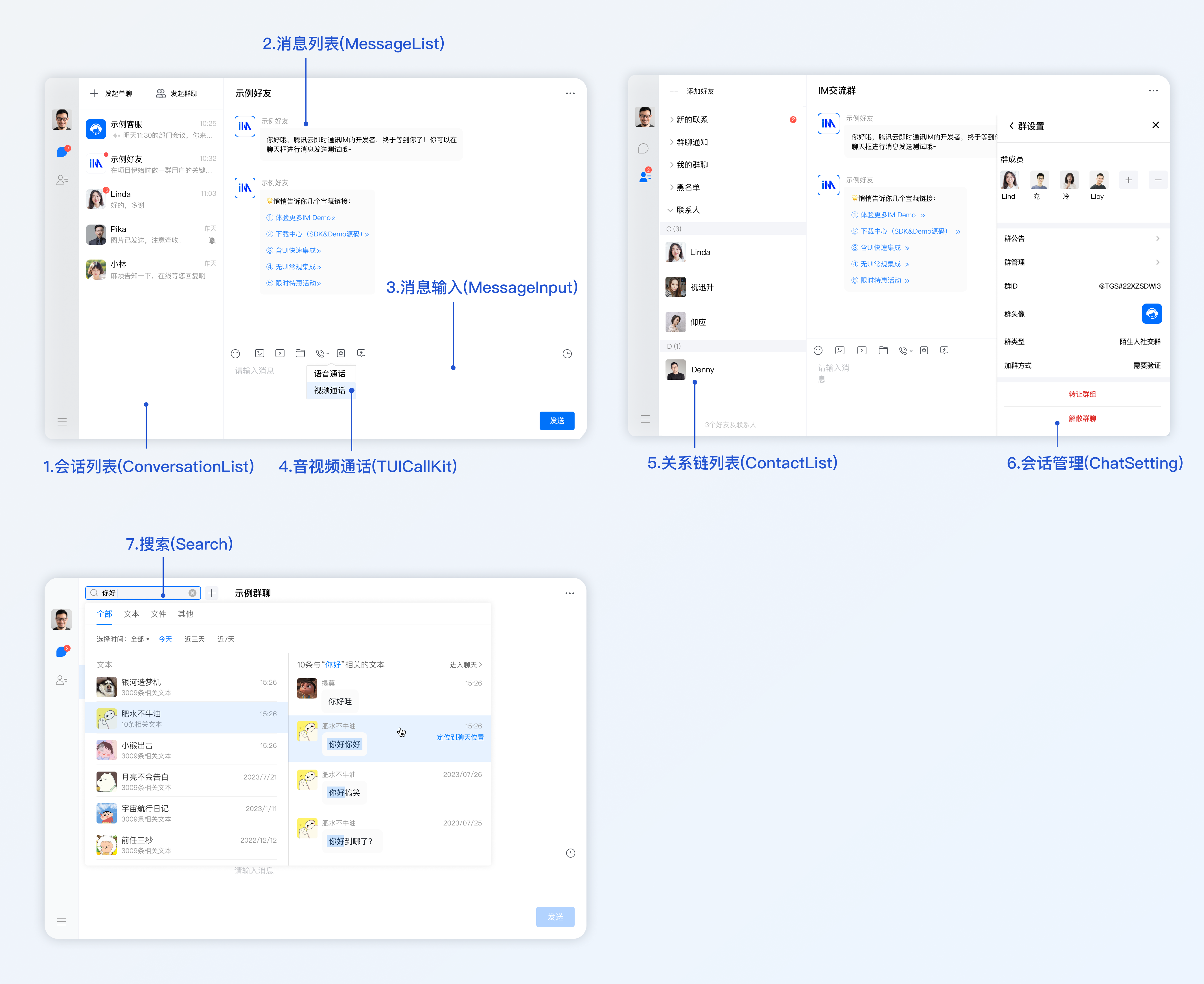Clear the search box text
The height and width of the screenshot is (984, 1204).
pyautogui.click(x=192, y=593)
